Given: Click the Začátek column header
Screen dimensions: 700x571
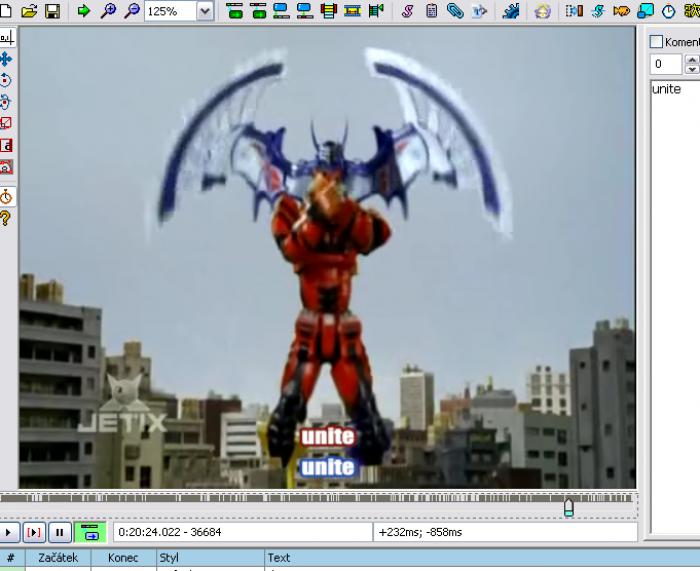Looking at the screenshot, I should click(x=58, y=558).
